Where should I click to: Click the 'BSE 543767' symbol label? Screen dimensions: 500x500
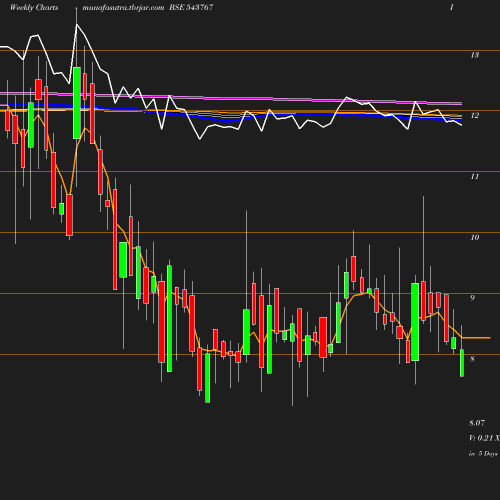(x=191, y=7)
